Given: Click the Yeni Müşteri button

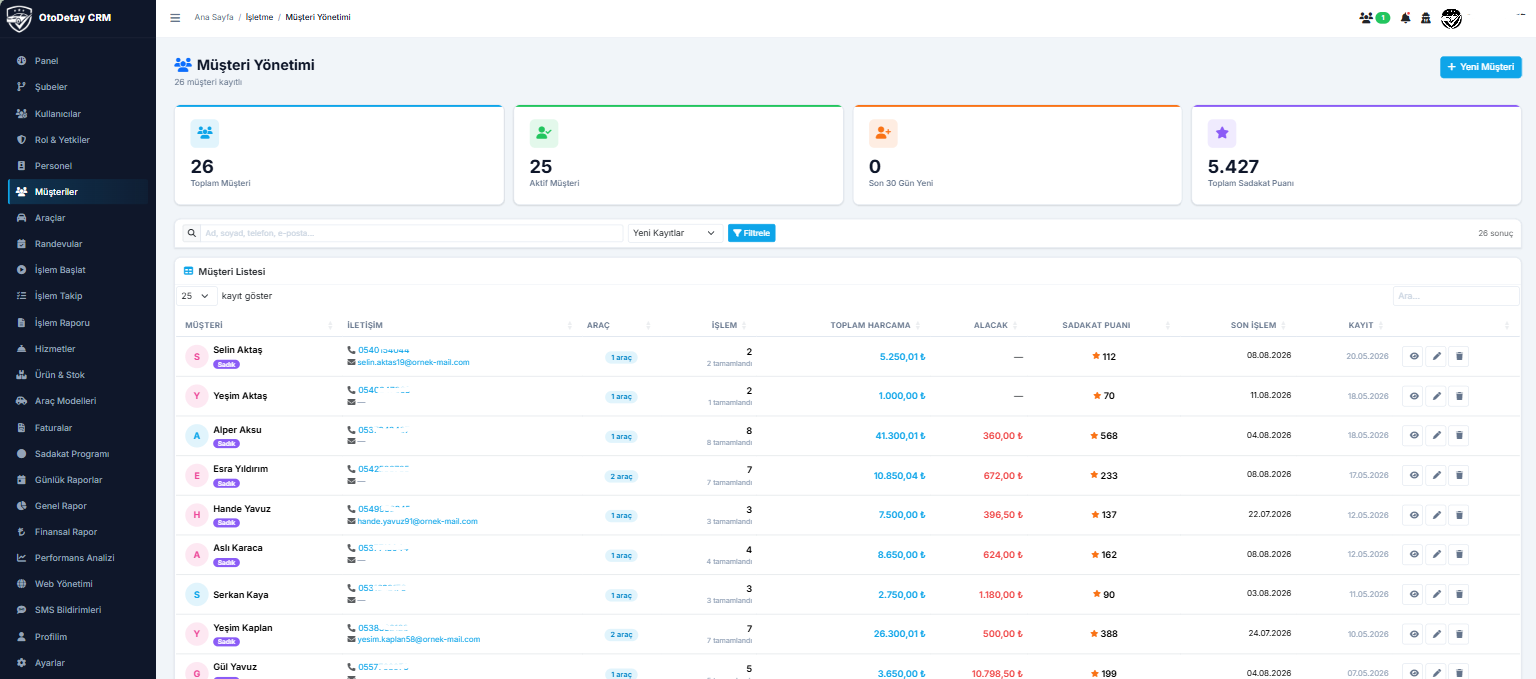Looking at the screenshot, I should [1480, 67].
